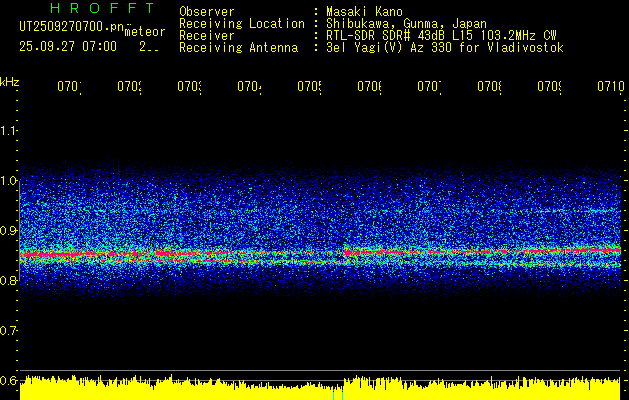This screenshot has height=400, width=629.
Task: Click the 1.1 frequency axis label
Action: [x=8, y=130]
